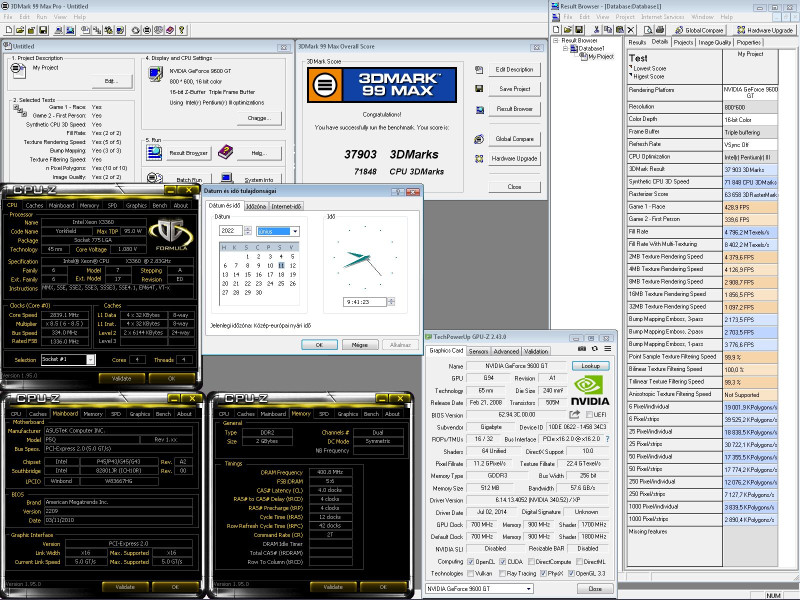Screen dimensions: 800x600
Task: Click New project icon in 3DMark toolbar
Action: 9,31
